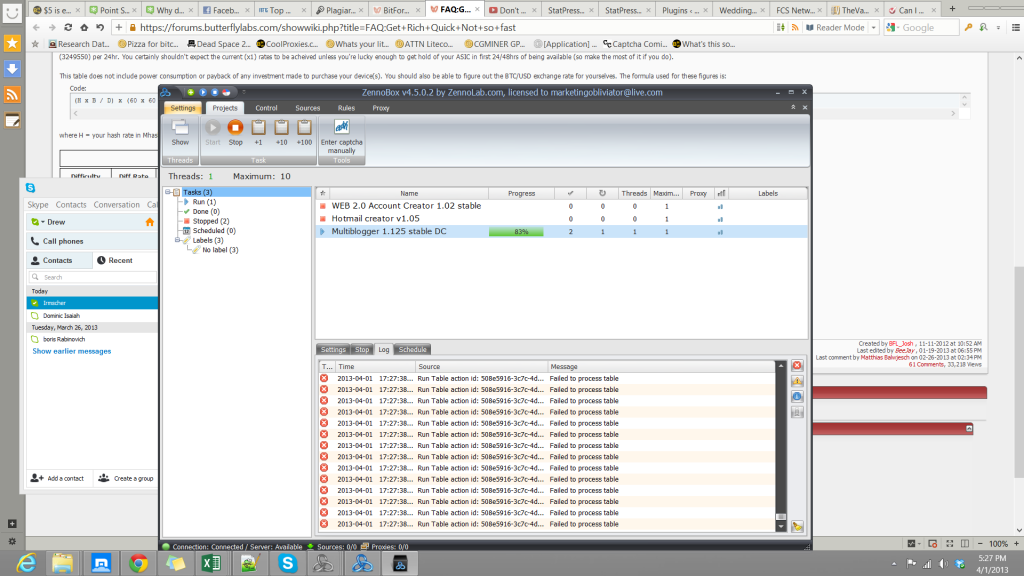Open File Explorer from the taskbar
This screenshot has width=1024, height=576.
tap(63, 563)
